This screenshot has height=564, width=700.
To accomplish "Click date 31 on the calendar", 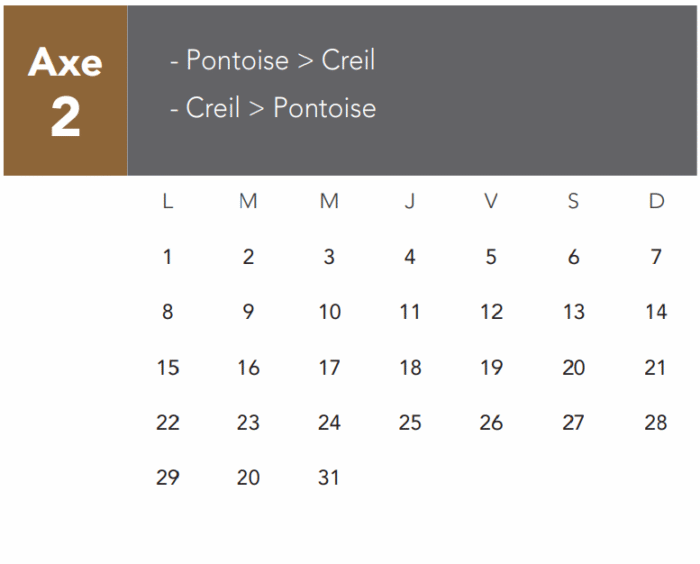I will [329, 478].
